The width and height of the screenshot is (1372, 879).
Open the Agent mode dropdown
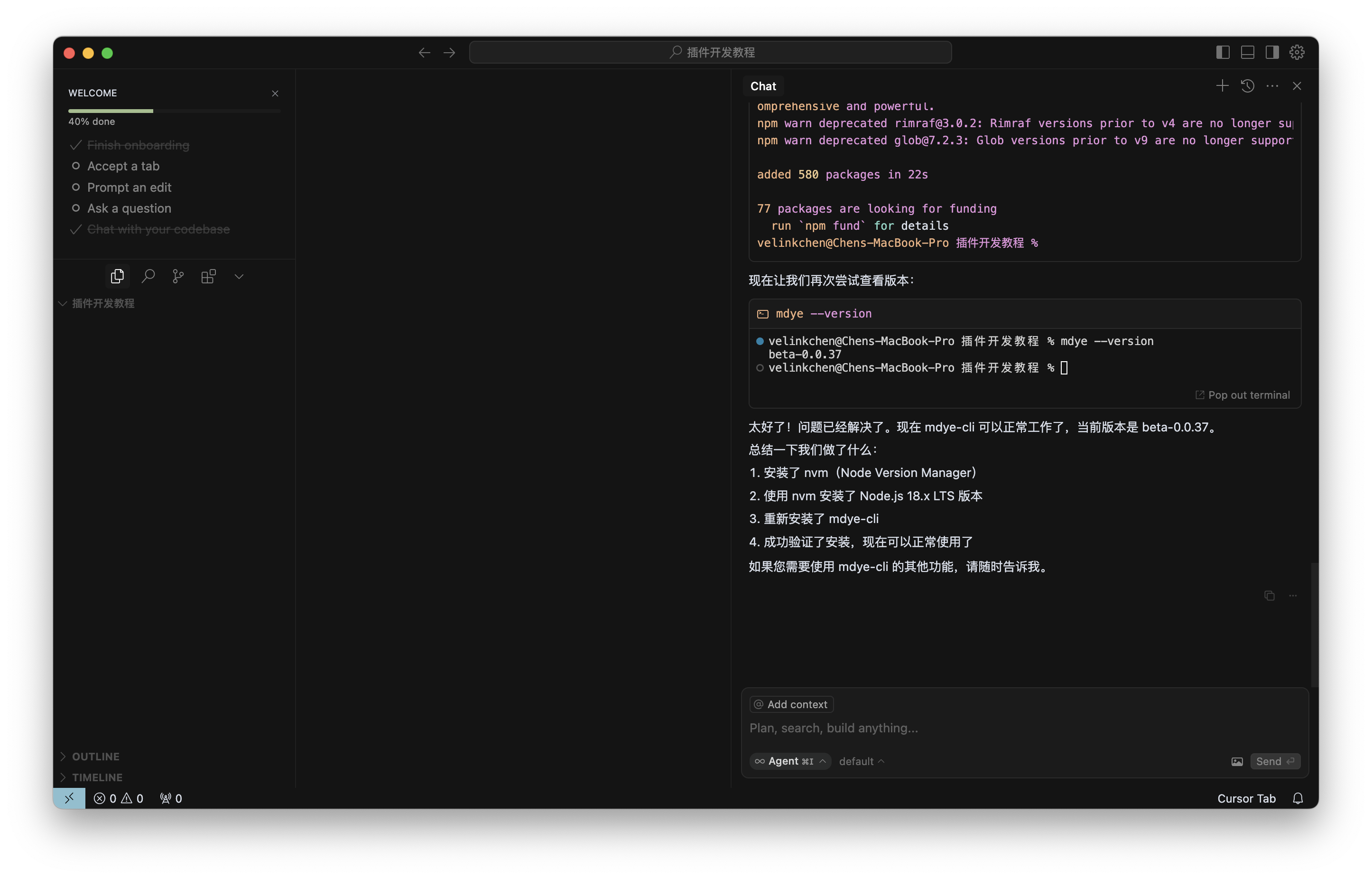[790, 761]
